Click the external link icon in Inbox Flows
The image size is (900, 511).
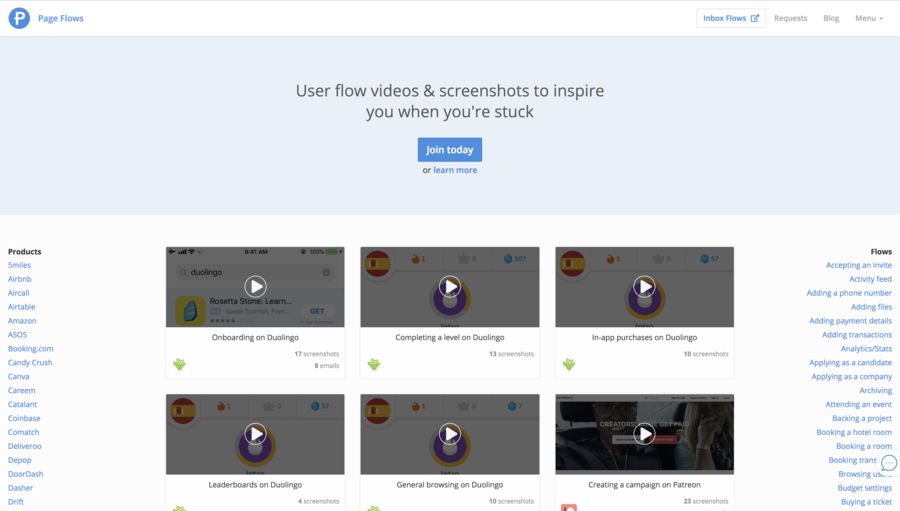755,18
